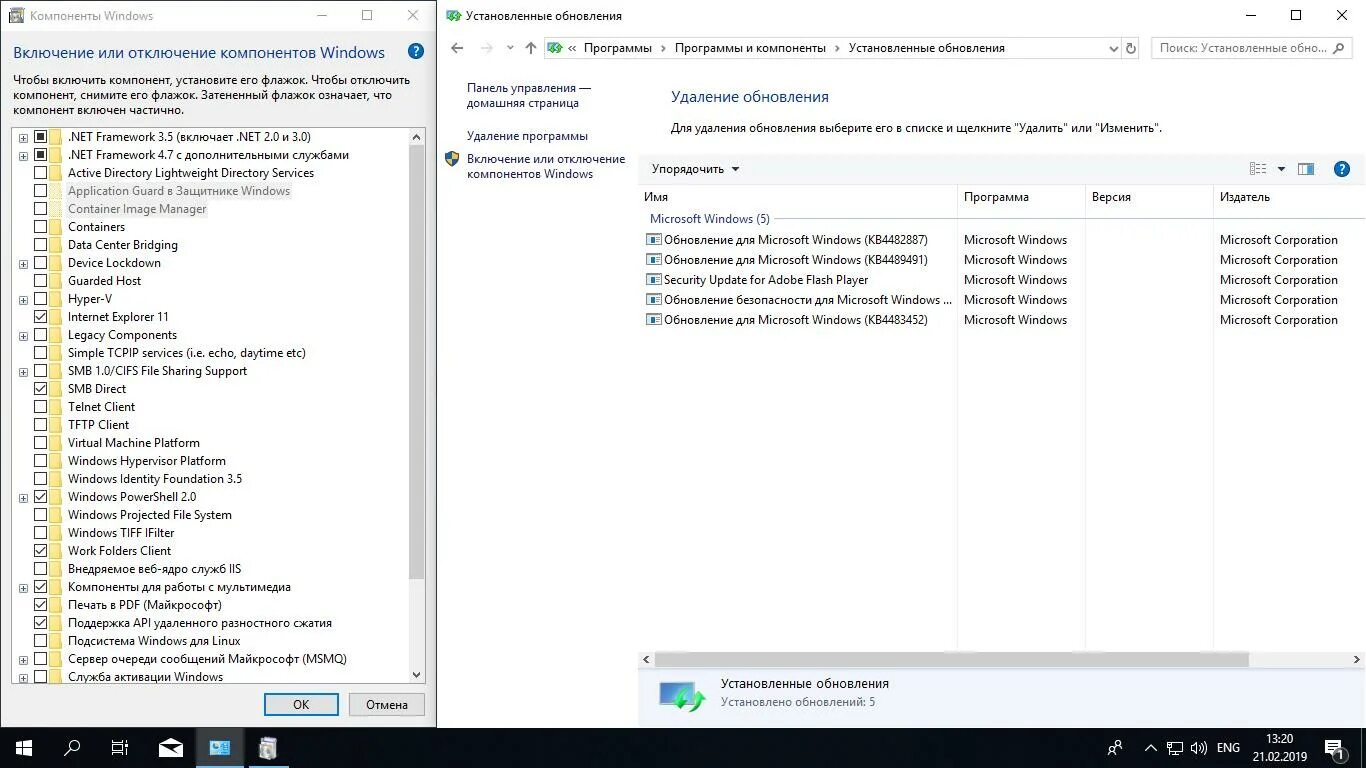Click the help icon in Windows Features dialog
Screen dimensions: 1366x768
[416, 52]
